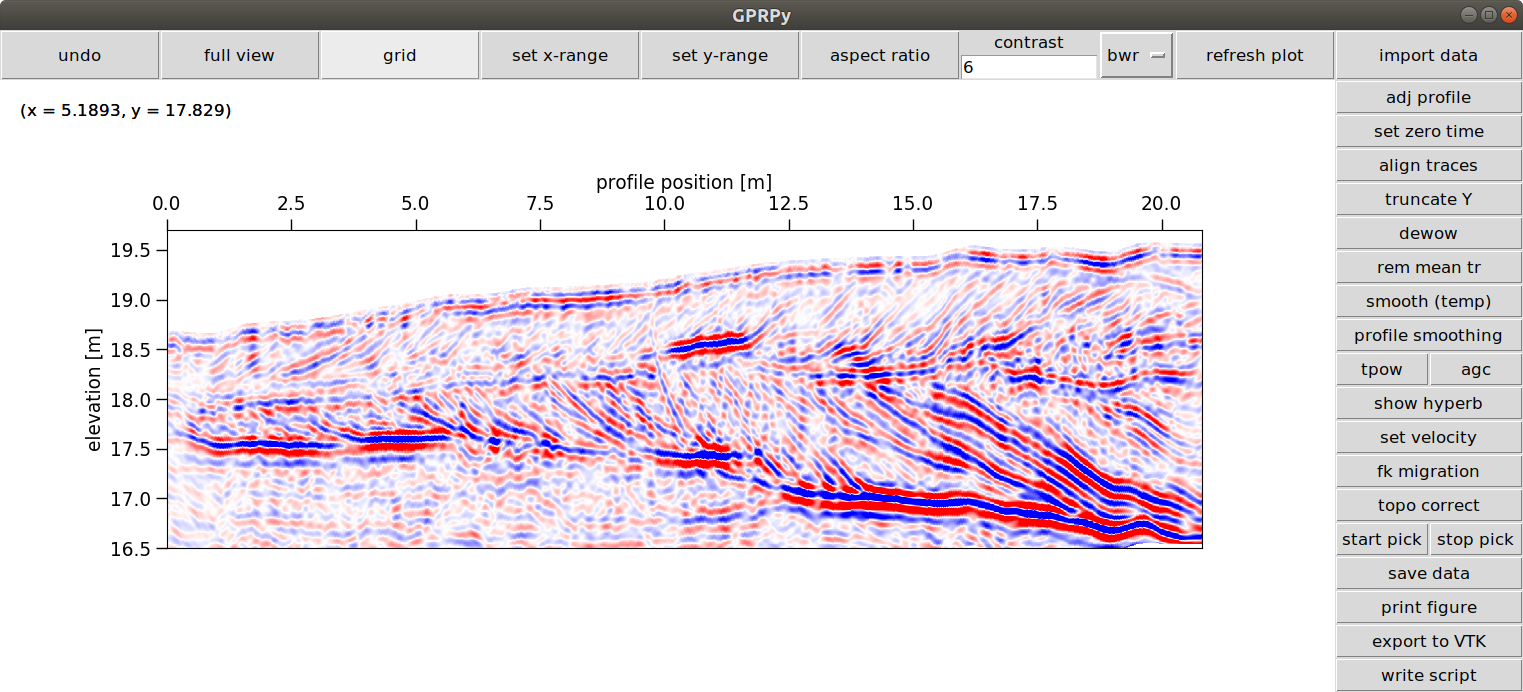Reset plot with full view button
1523x692 pixels.
[x=240, y=55]
